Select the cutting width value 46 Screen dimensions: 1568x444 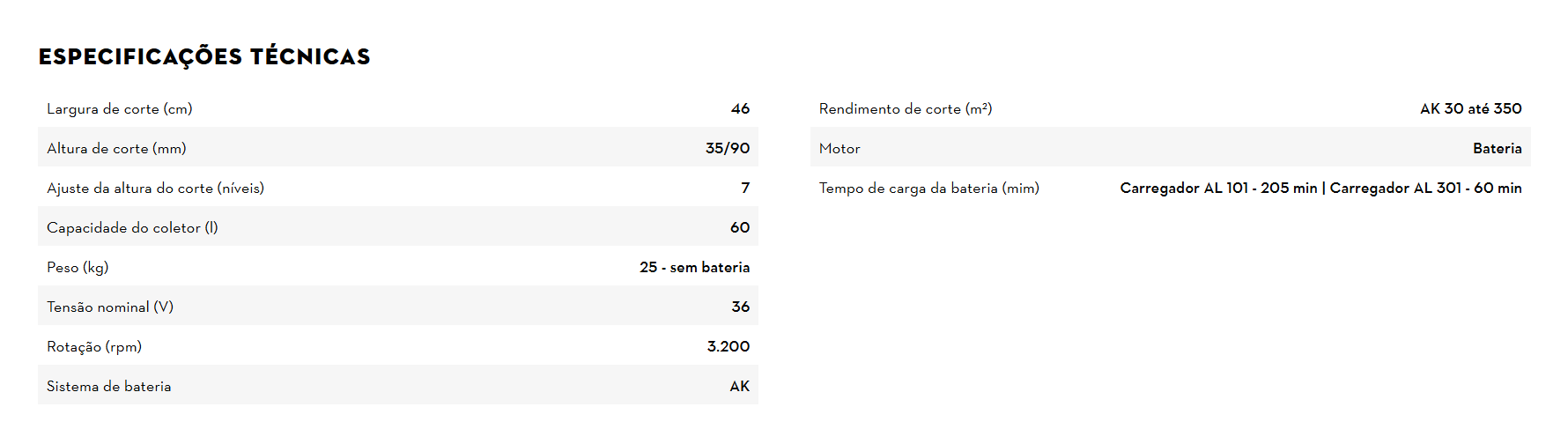tap(740, 109)
